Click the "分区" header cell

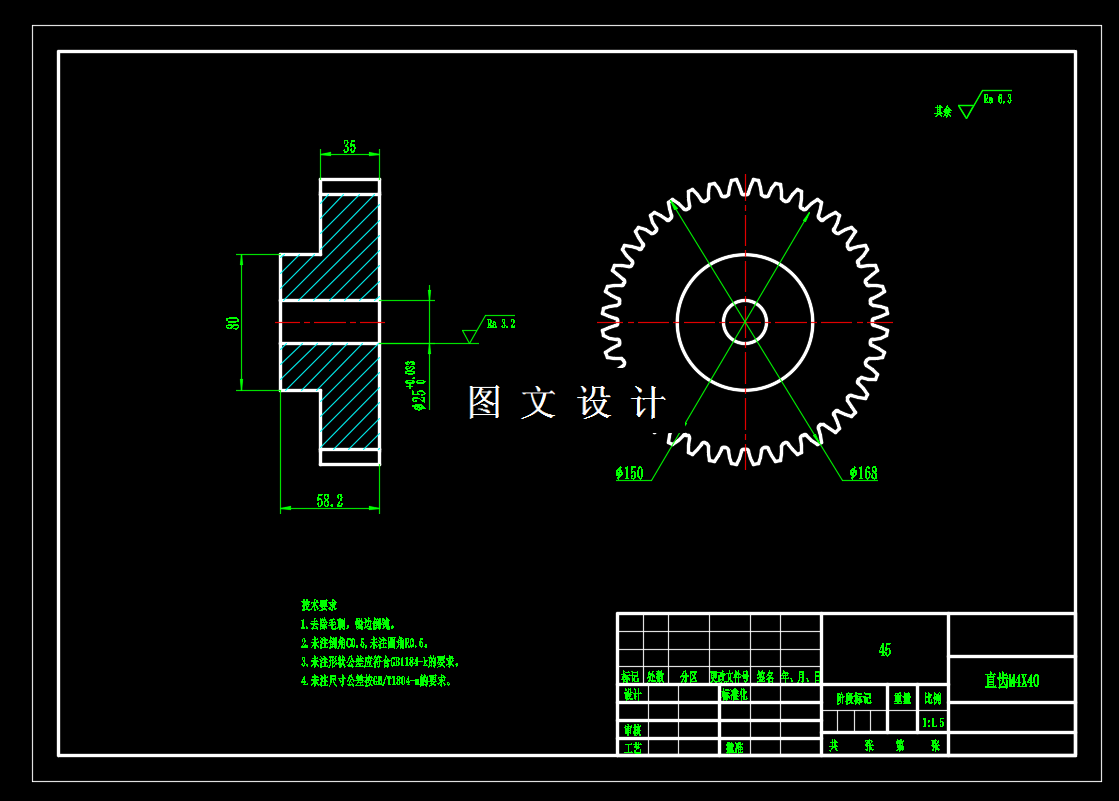tap(689, 676)
